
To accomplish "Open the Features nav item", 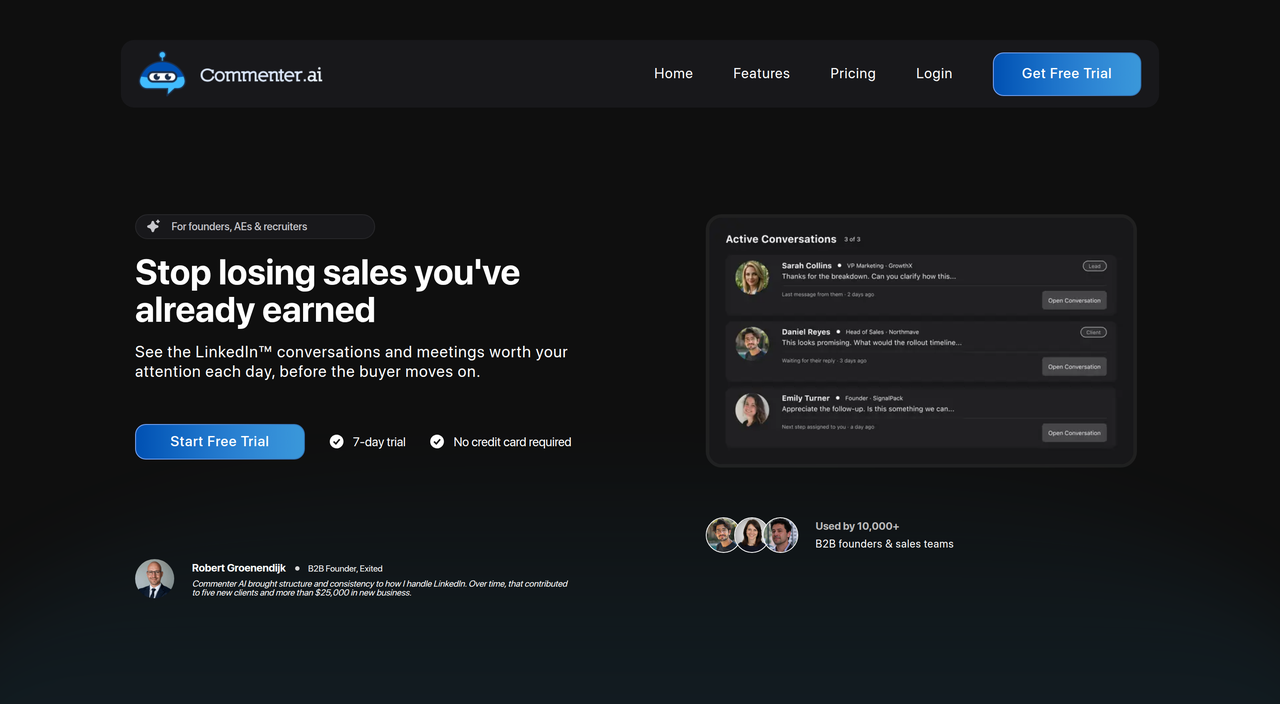I will coord(761,74).
